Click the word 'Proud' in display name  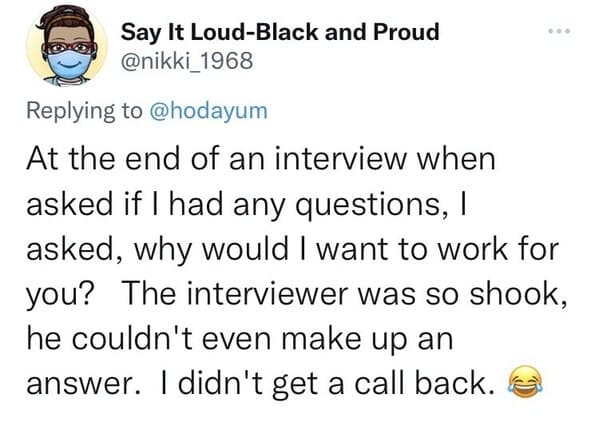(406, 31)
